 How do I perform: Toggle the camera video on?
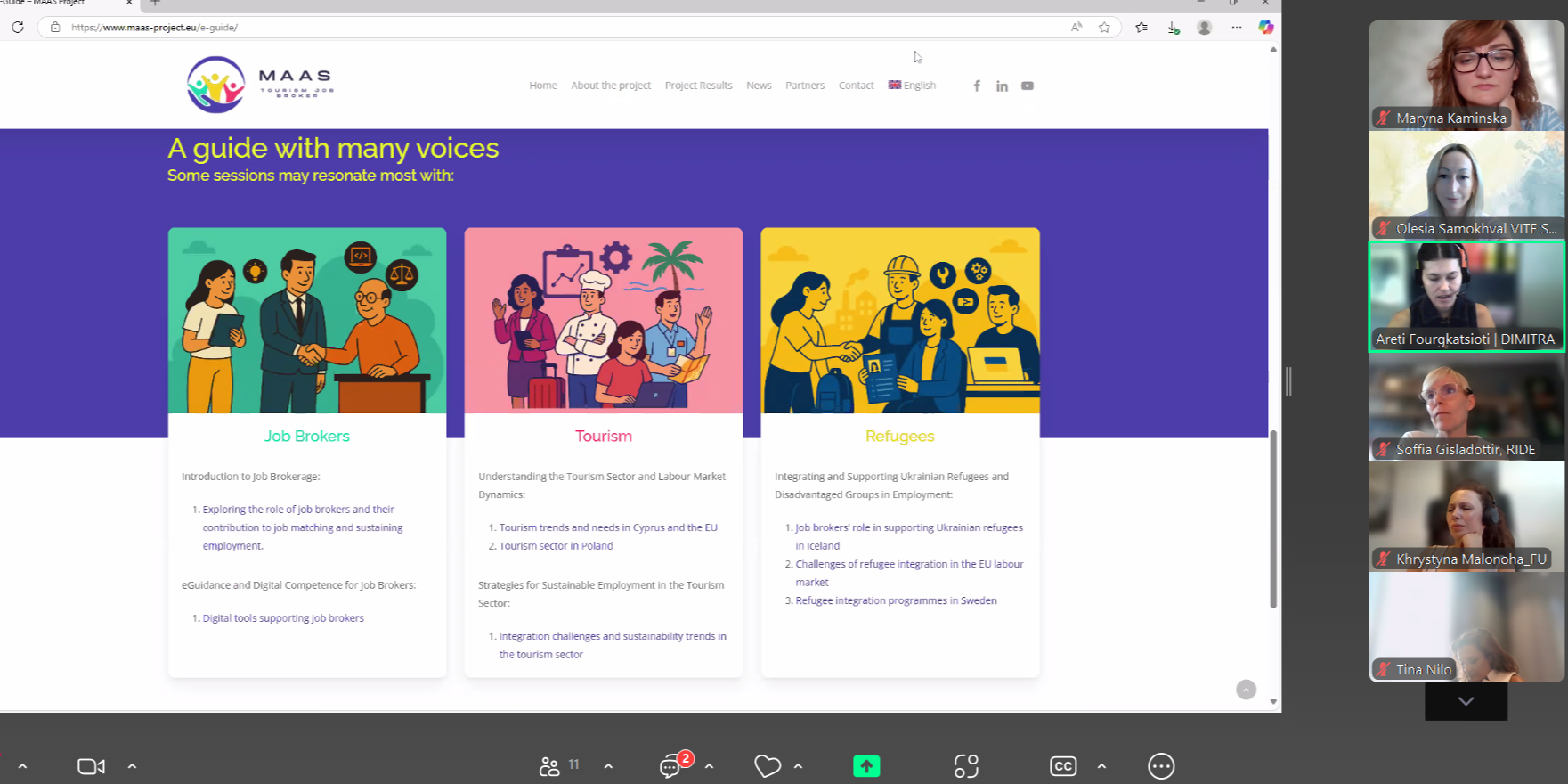[x=91, y=766]
